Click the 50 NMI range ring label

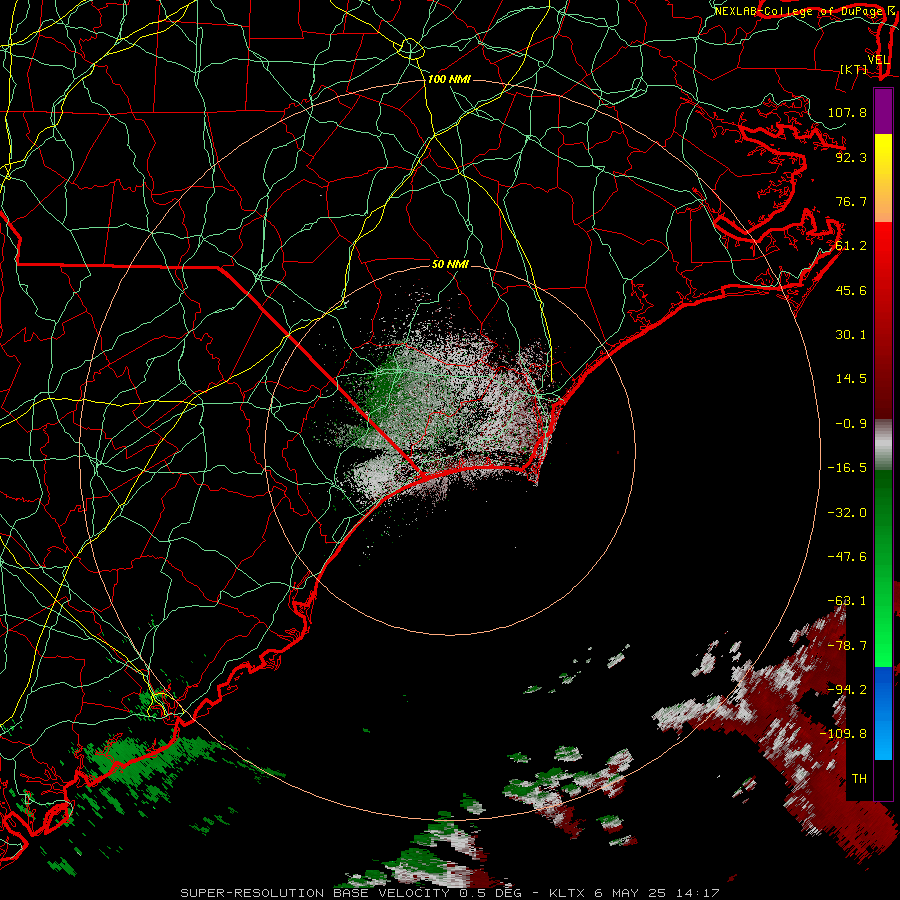pos(450,264)
